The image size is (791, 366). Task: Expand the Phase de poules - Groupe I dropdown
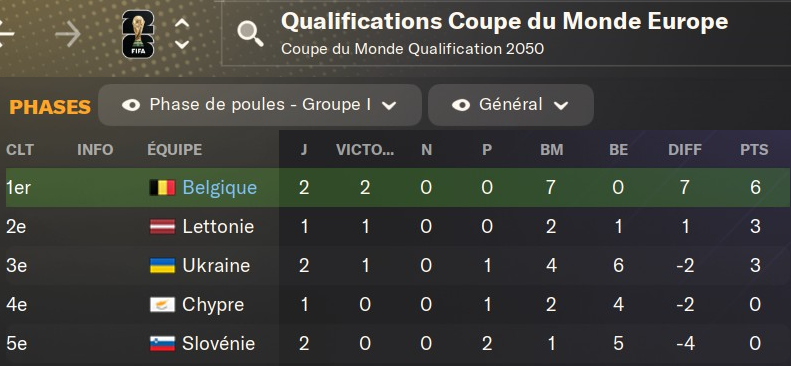point(260,105)
